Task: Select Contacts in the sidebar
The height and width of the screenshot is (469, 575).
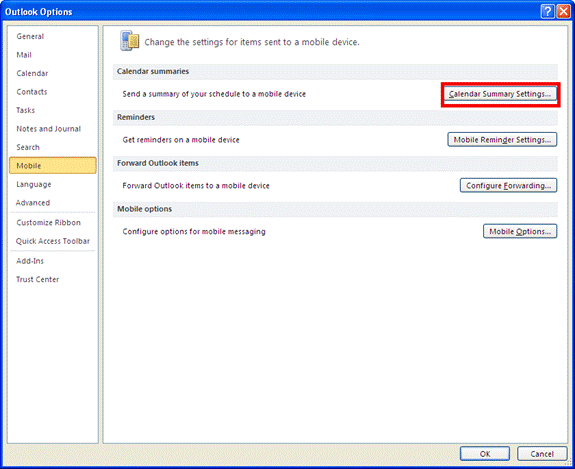Action: 32,92
